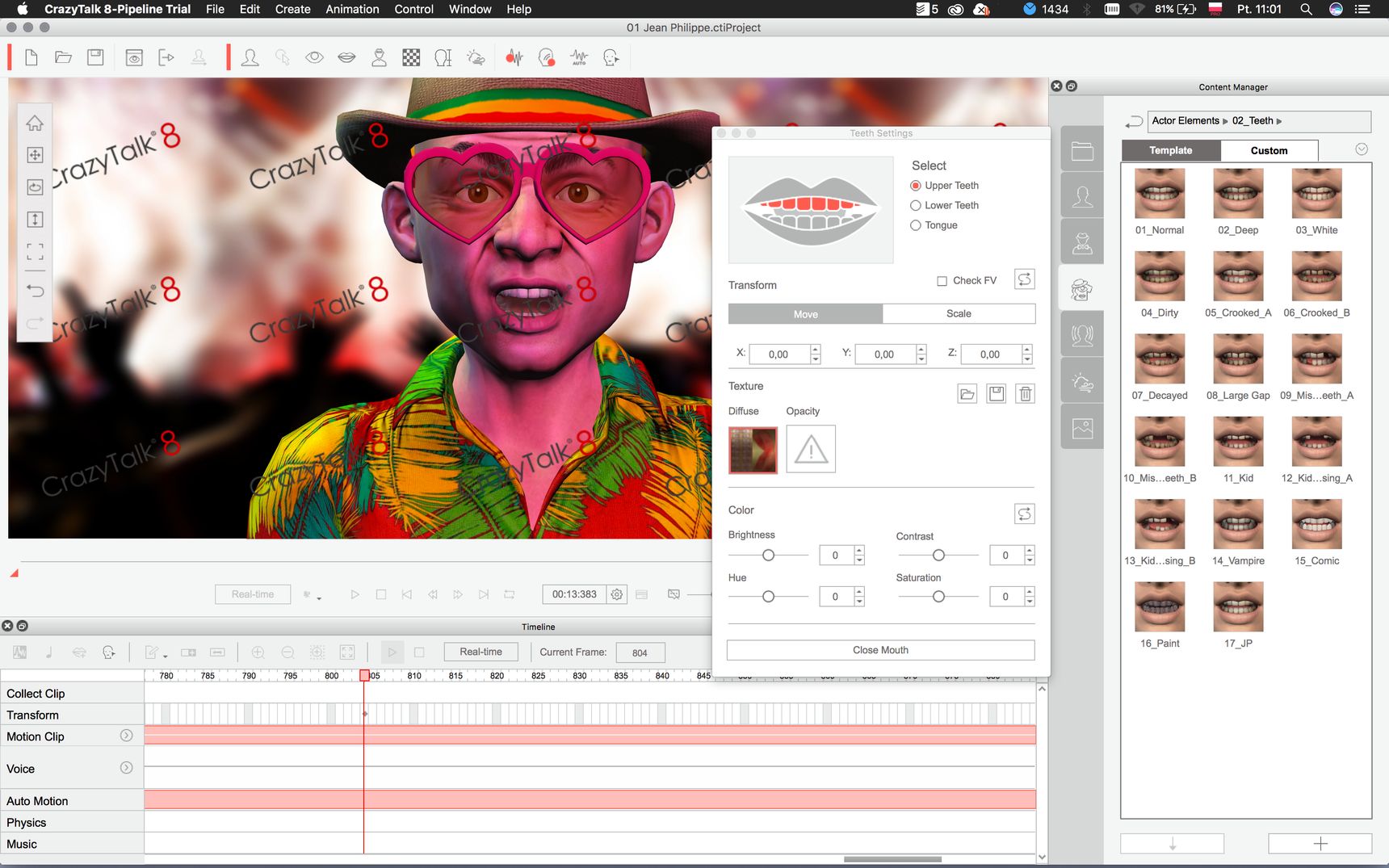Viewport: 1389px width, 868px height.
Task: Open the head orientation profile icon
Action: (x=443, y=57)
